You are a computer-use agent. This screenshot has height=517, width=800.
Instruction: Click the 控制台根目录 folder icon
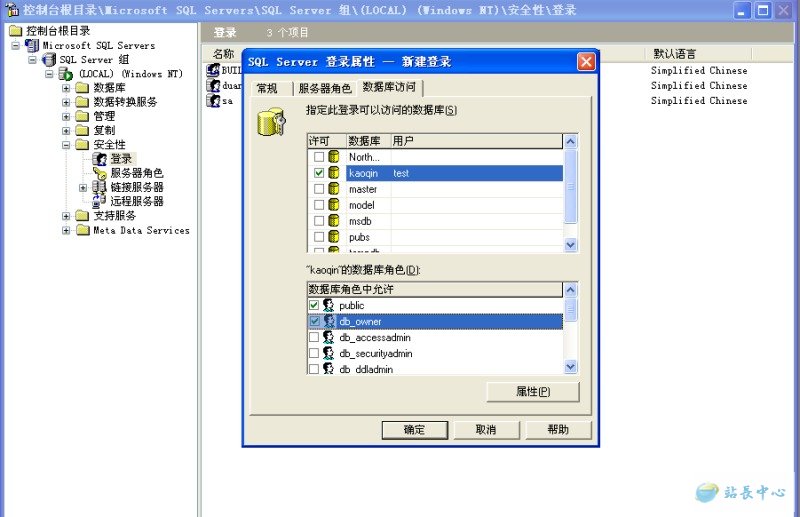(15, 31)
